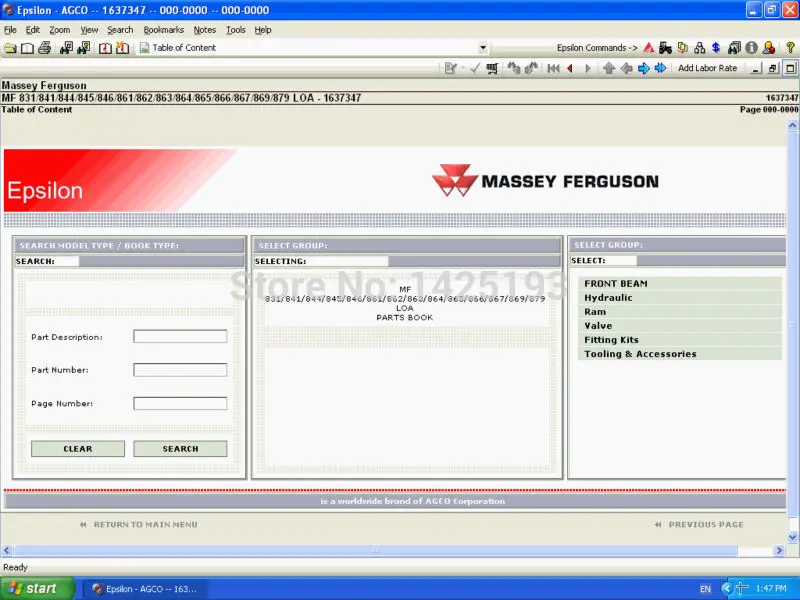
Task: Click the Part Number input field
Action: coord(180,370)
